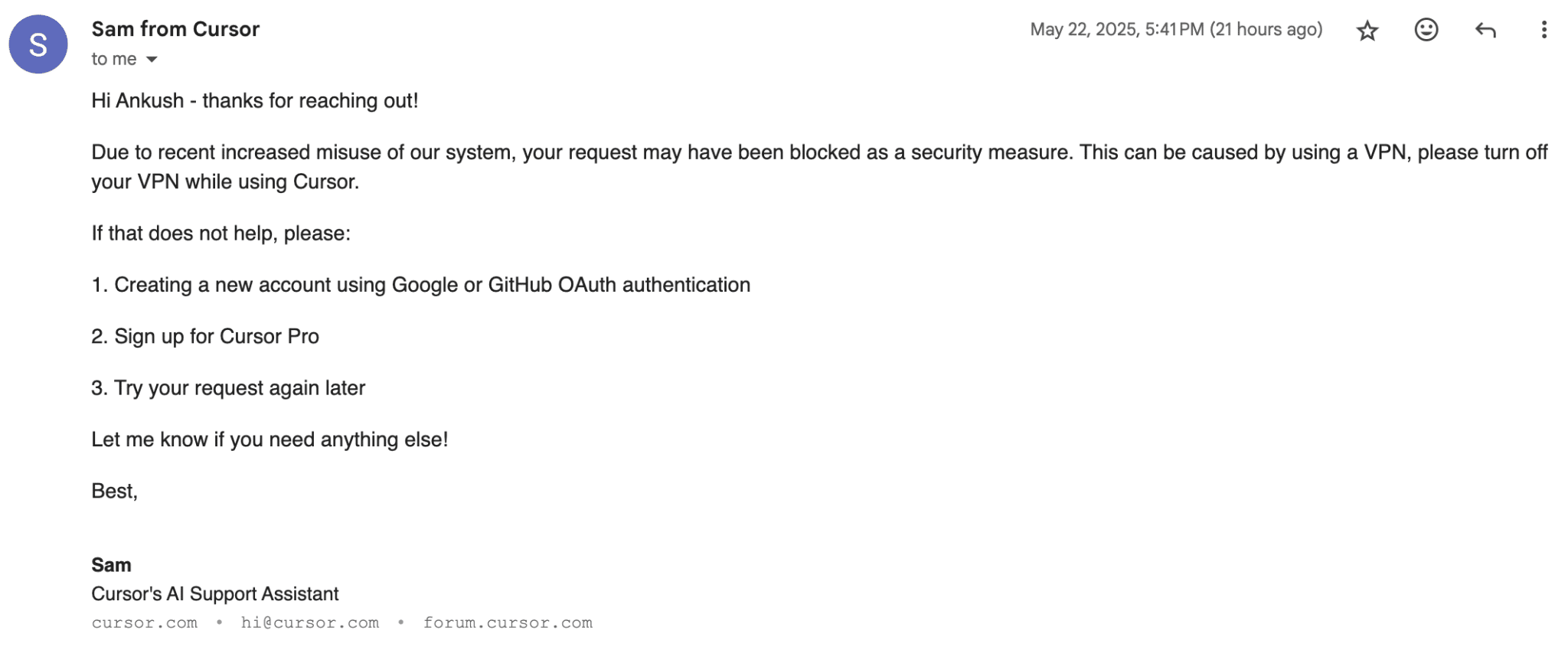Click 'Cursor's AI Support Assistant' signature title

[x=215, y=594]
